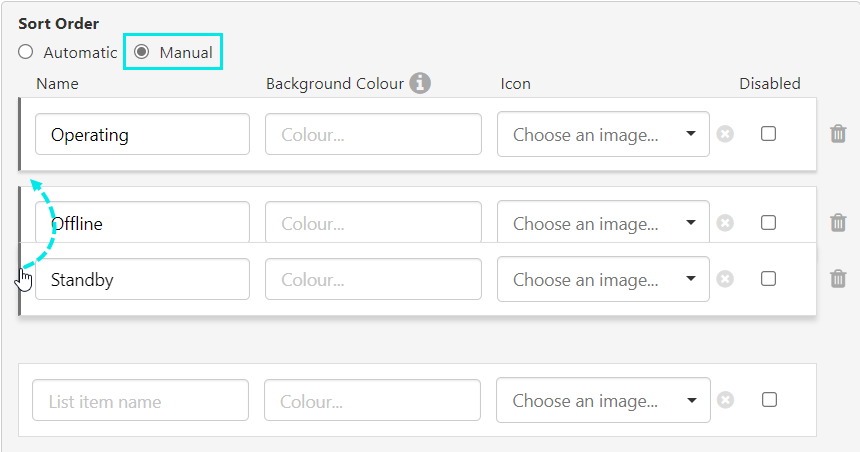
Task: Clear the icon for Standby row
Action: 725,279
